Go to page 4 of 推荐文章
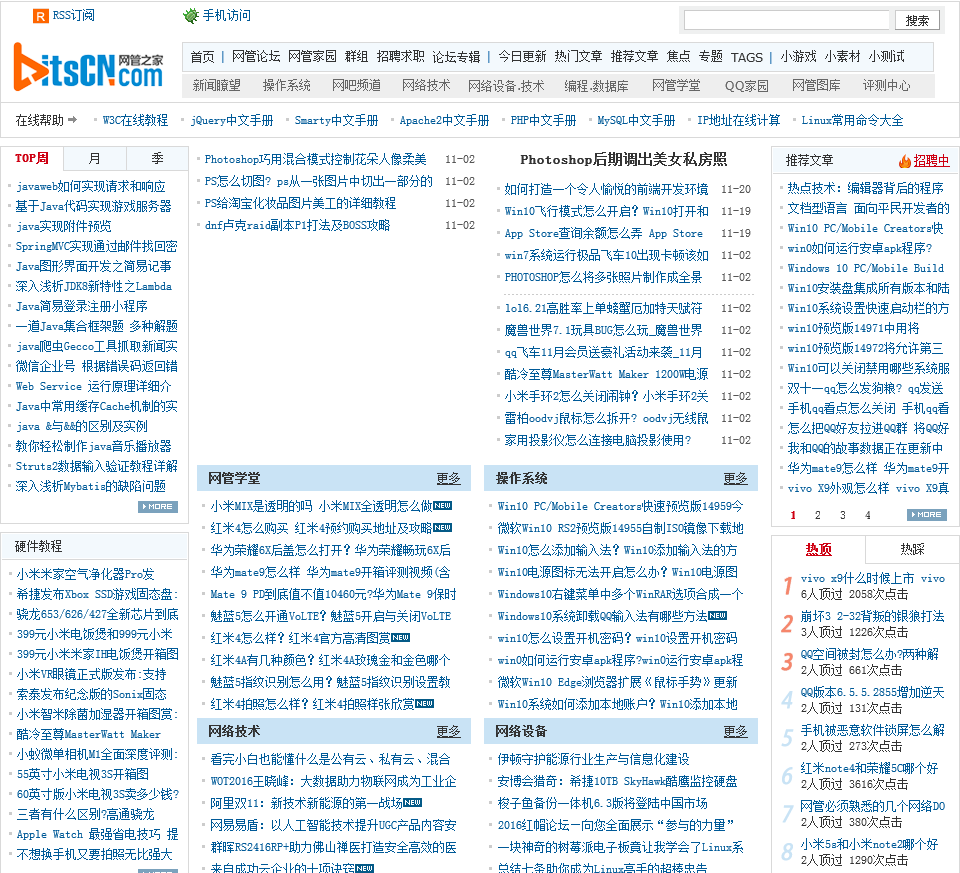Screen dimensions: 960x873 pyautogui.click(x=868, y=515)
